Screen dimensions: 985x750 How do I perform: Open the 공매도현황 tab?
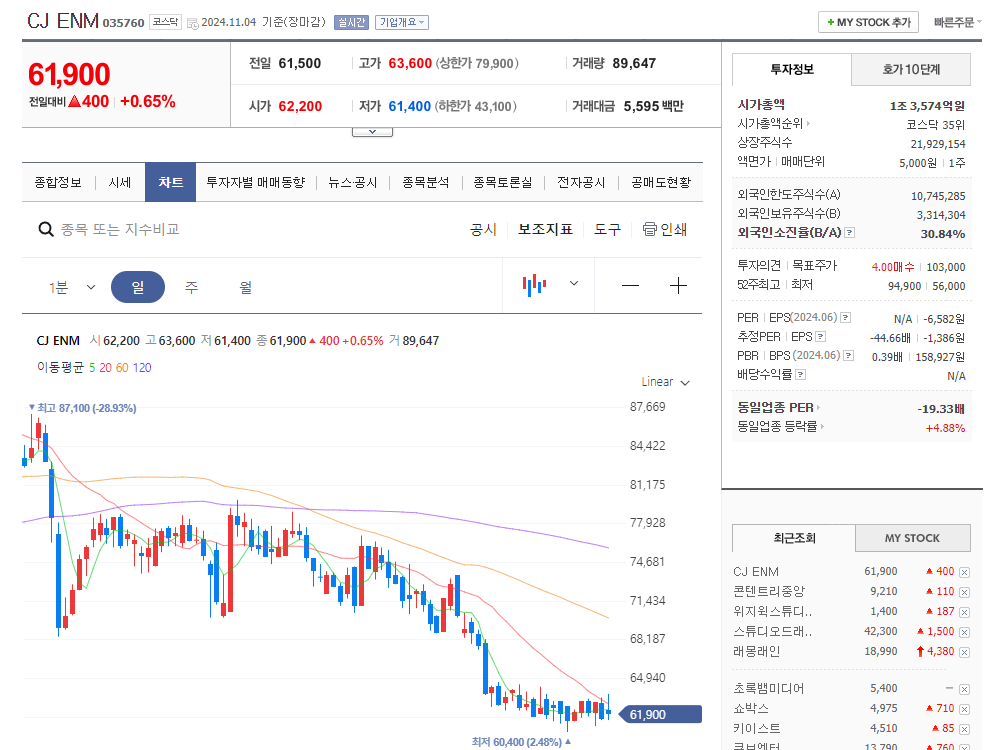click(x=661, y=182)
